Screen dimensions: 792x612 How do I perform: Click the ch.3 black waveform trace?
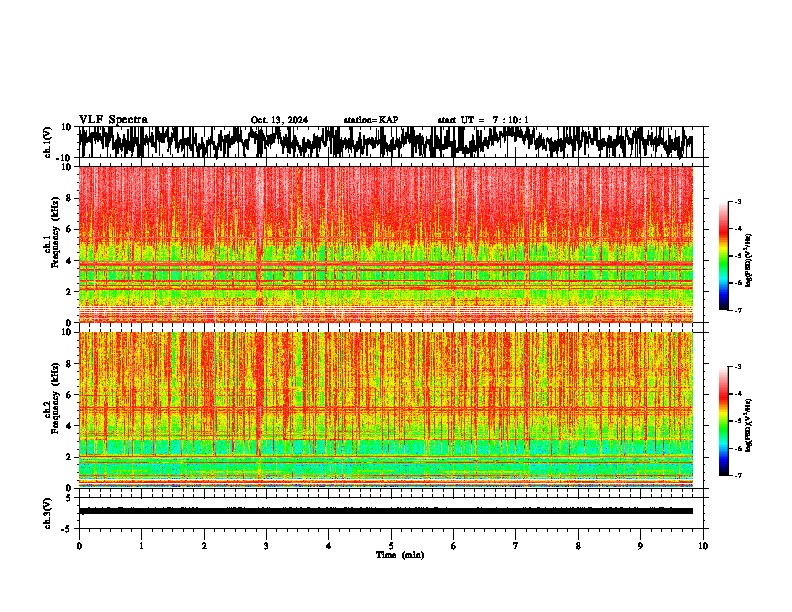pyautogui.click(x=386, y=511)
